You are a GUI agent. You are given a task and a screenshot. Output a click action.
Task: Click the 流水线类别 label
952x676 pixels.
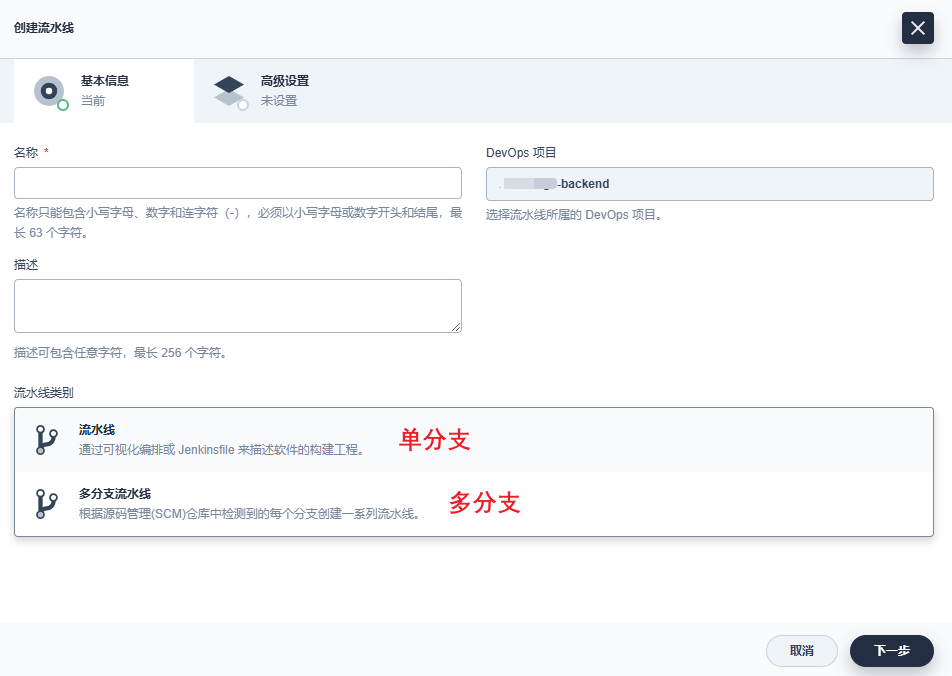44,393
